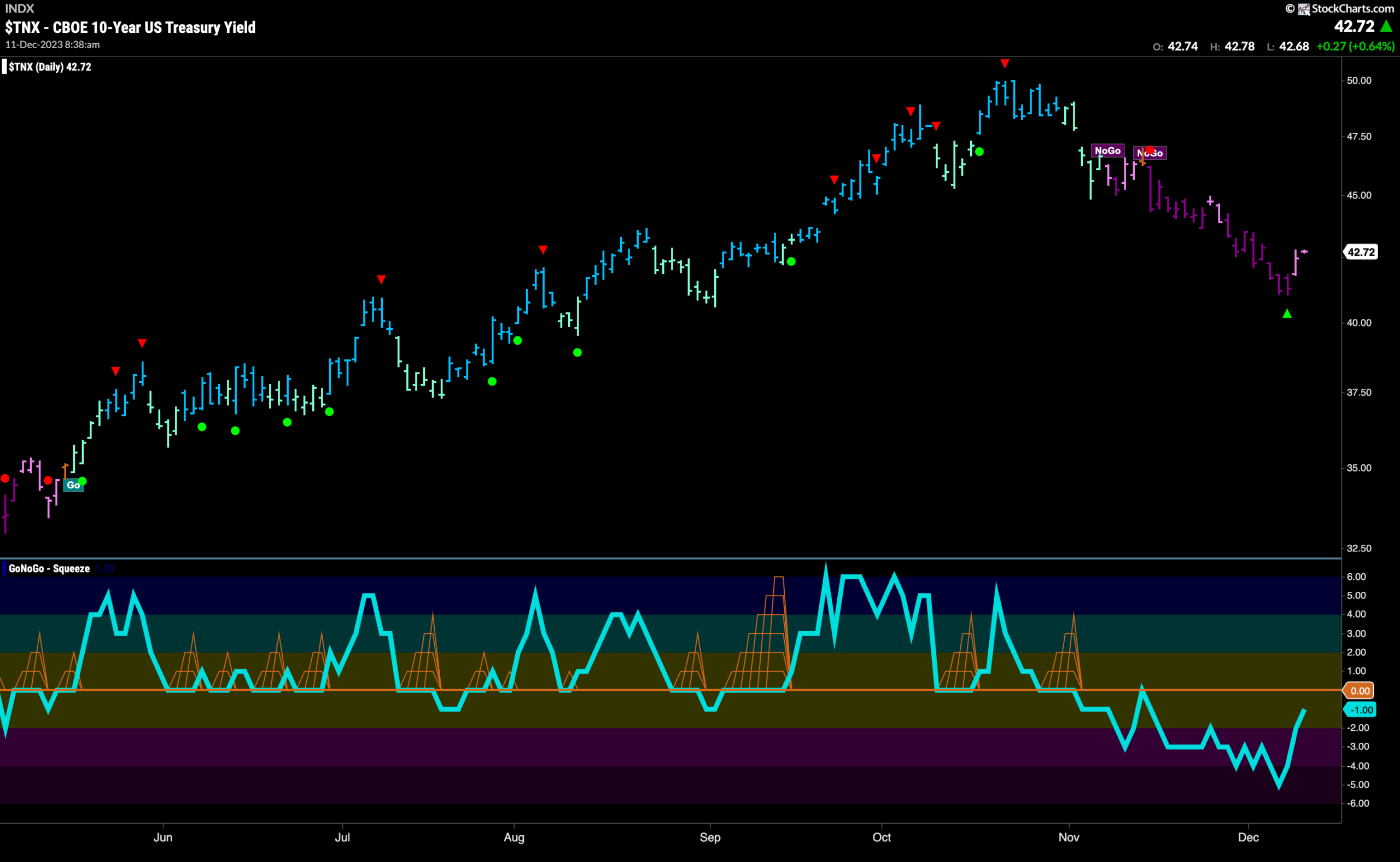The image size is (1400, 862).
Task: Click the StockCharts.com logo icon
Action: pyautogui.click(x=1303, y=9)
